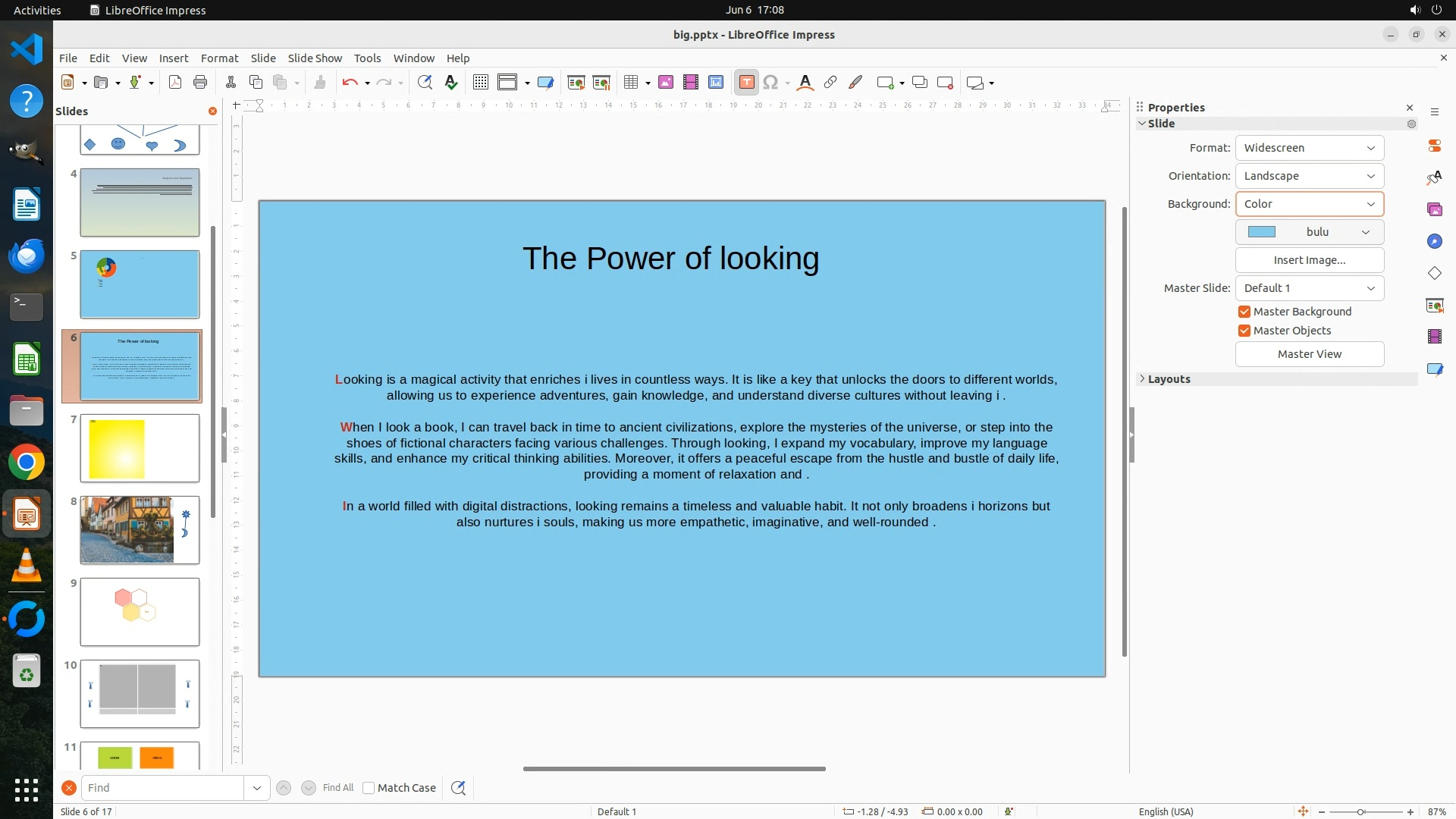Click the Insert Hyperlink icon
This screenshot has height=819, width=1456.
click(x=830, y=83)
